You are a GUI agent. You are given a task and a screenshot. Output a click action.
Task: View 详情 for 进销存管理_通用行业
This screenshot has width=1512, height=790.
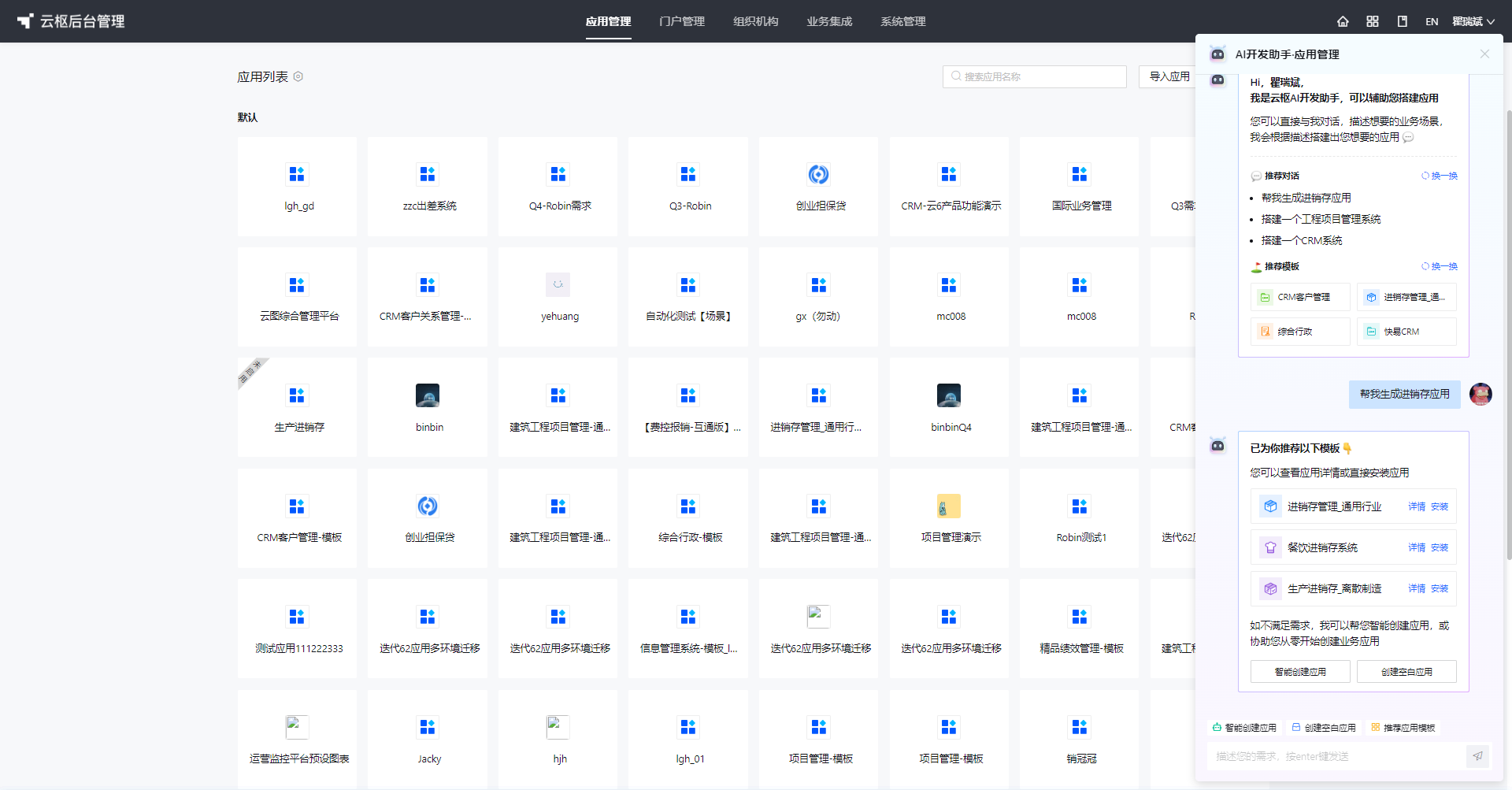pos(1417,506)
